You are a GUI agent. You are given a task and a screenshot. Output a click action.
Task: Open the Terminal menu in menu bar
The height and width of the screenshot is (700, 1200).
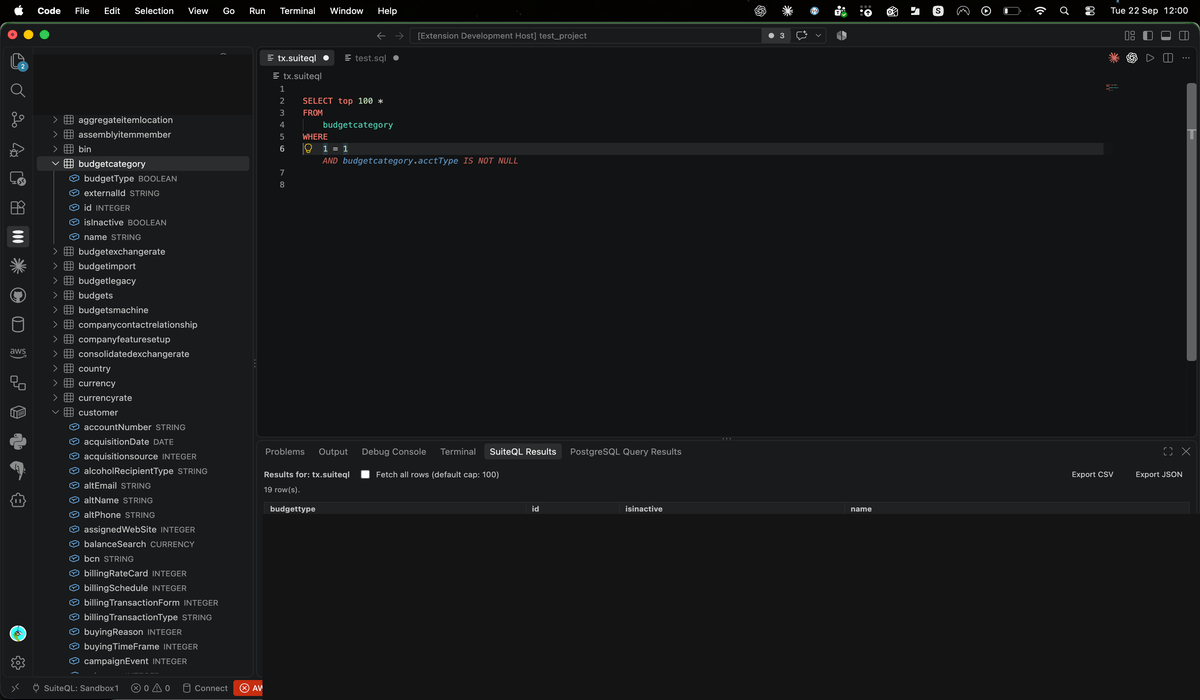297,11
